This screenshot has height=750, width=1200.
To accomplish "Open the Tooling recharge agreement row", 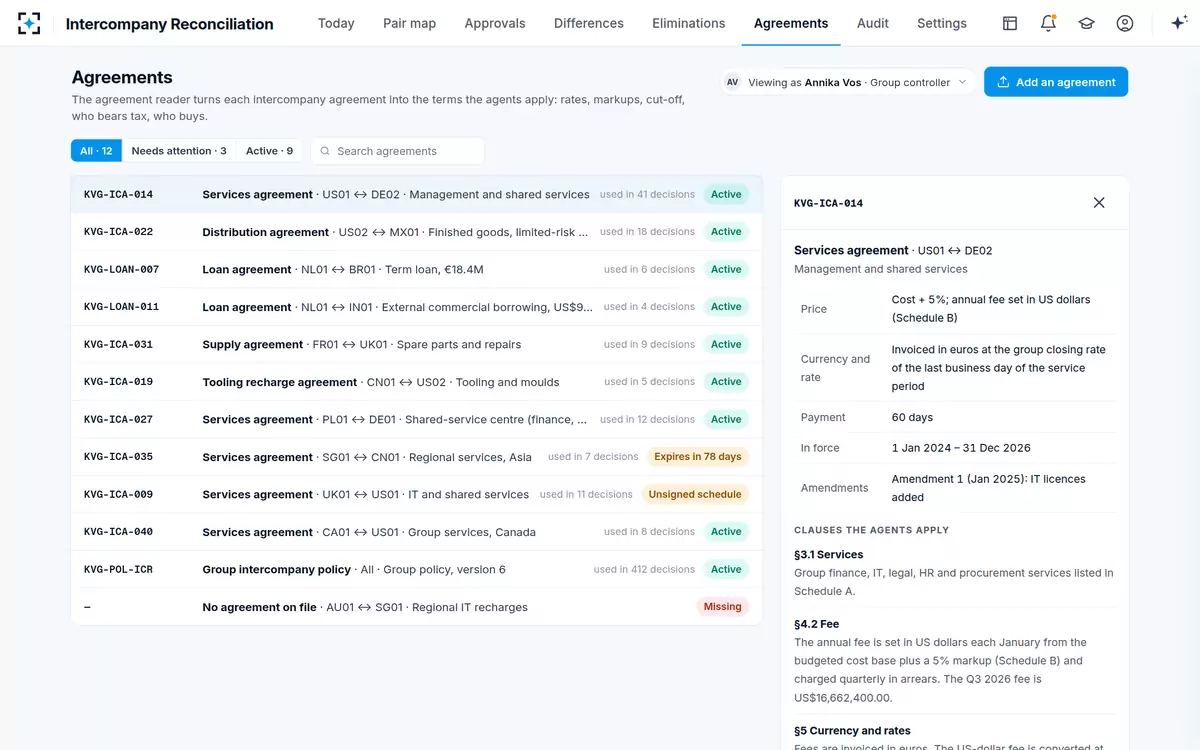I will tap(416, 382).
